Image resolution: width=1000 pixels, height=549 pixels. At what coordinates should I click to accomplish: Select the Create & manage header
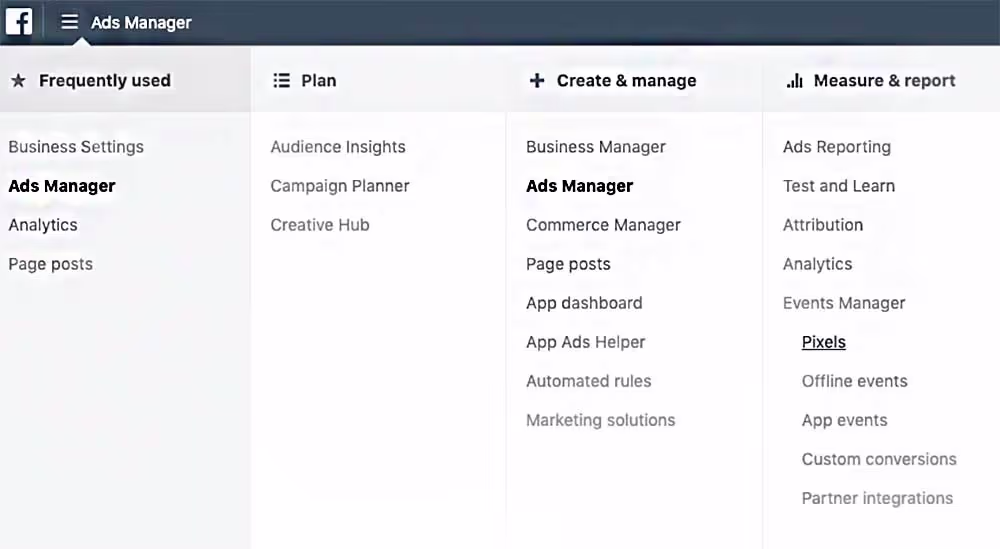pos(626,80)
